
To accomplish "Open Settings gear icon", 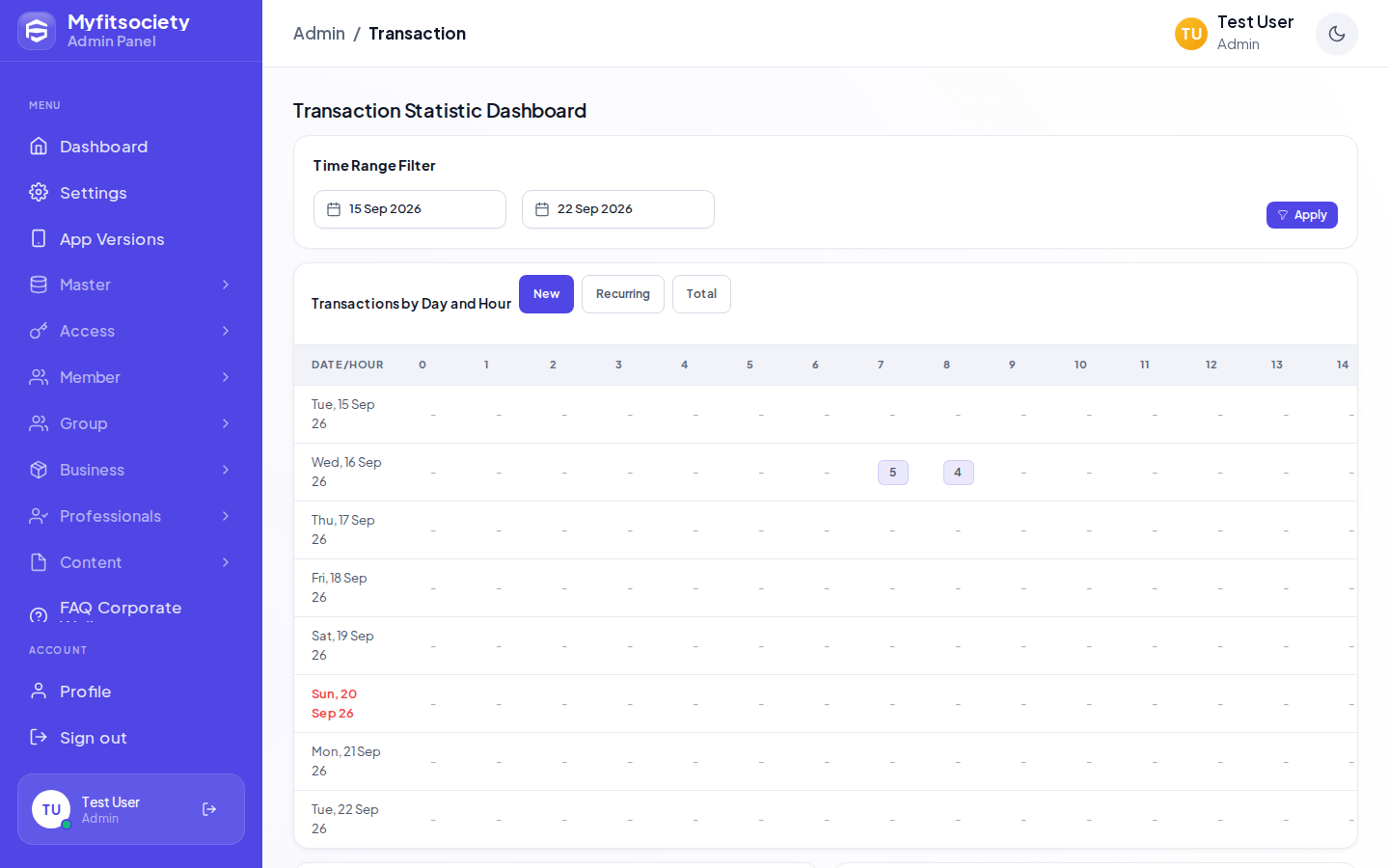I will pyautogui.click(x=39, y=192).
